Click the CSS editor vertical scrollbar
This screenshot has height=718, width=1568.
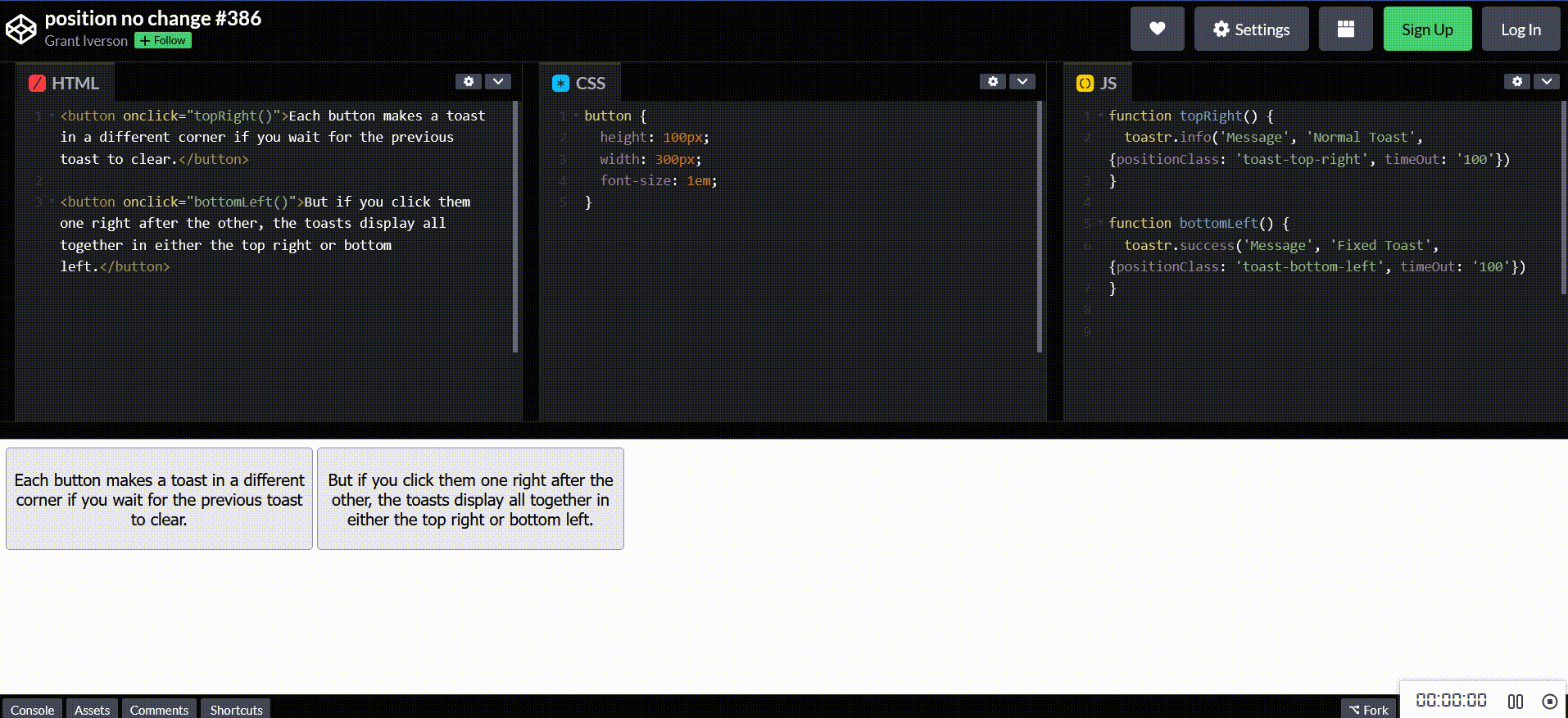pyautogui.click(x=1040, y=226)
